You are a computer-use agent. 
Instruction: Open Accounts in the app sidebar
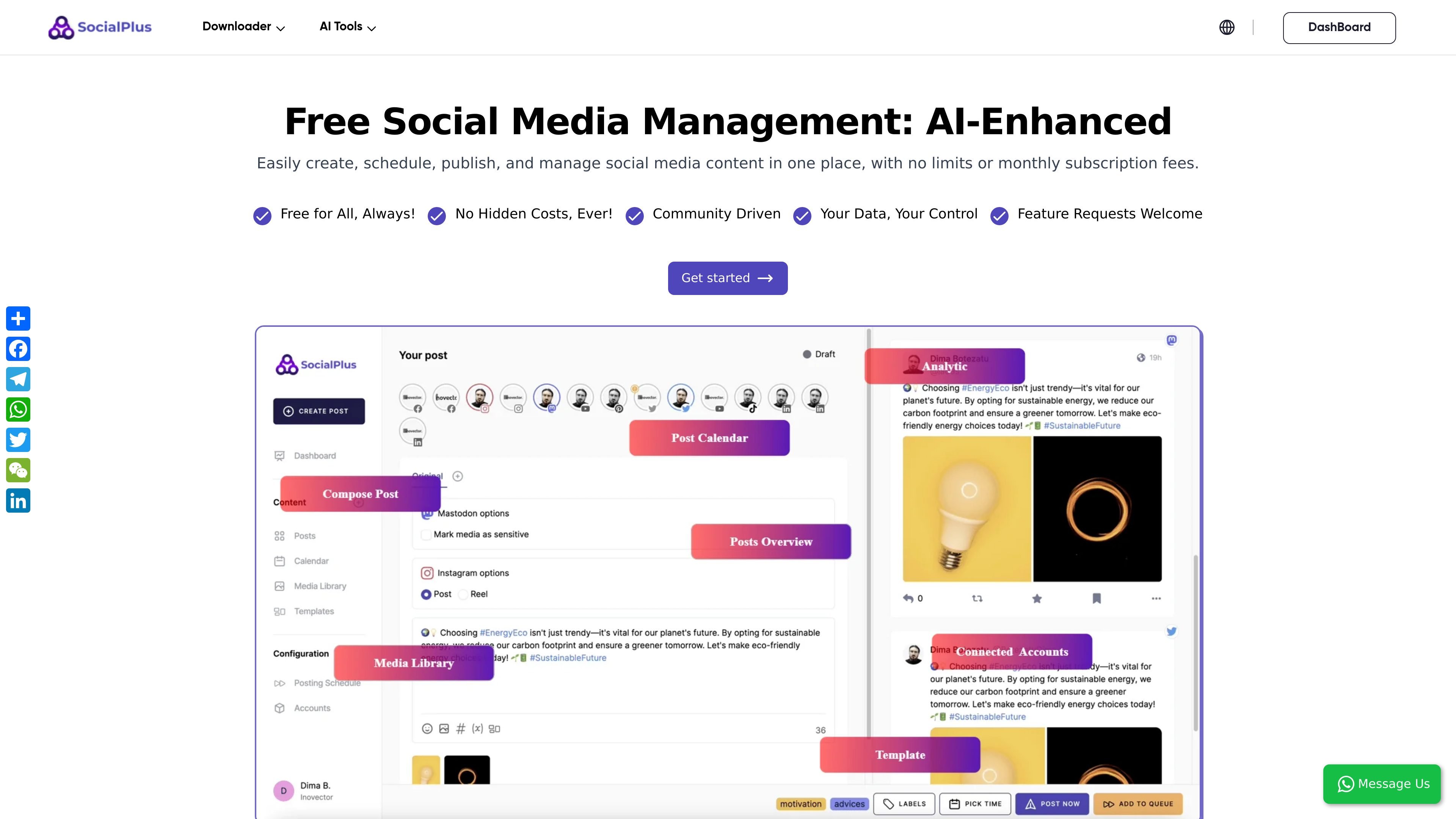pos(303,708)
